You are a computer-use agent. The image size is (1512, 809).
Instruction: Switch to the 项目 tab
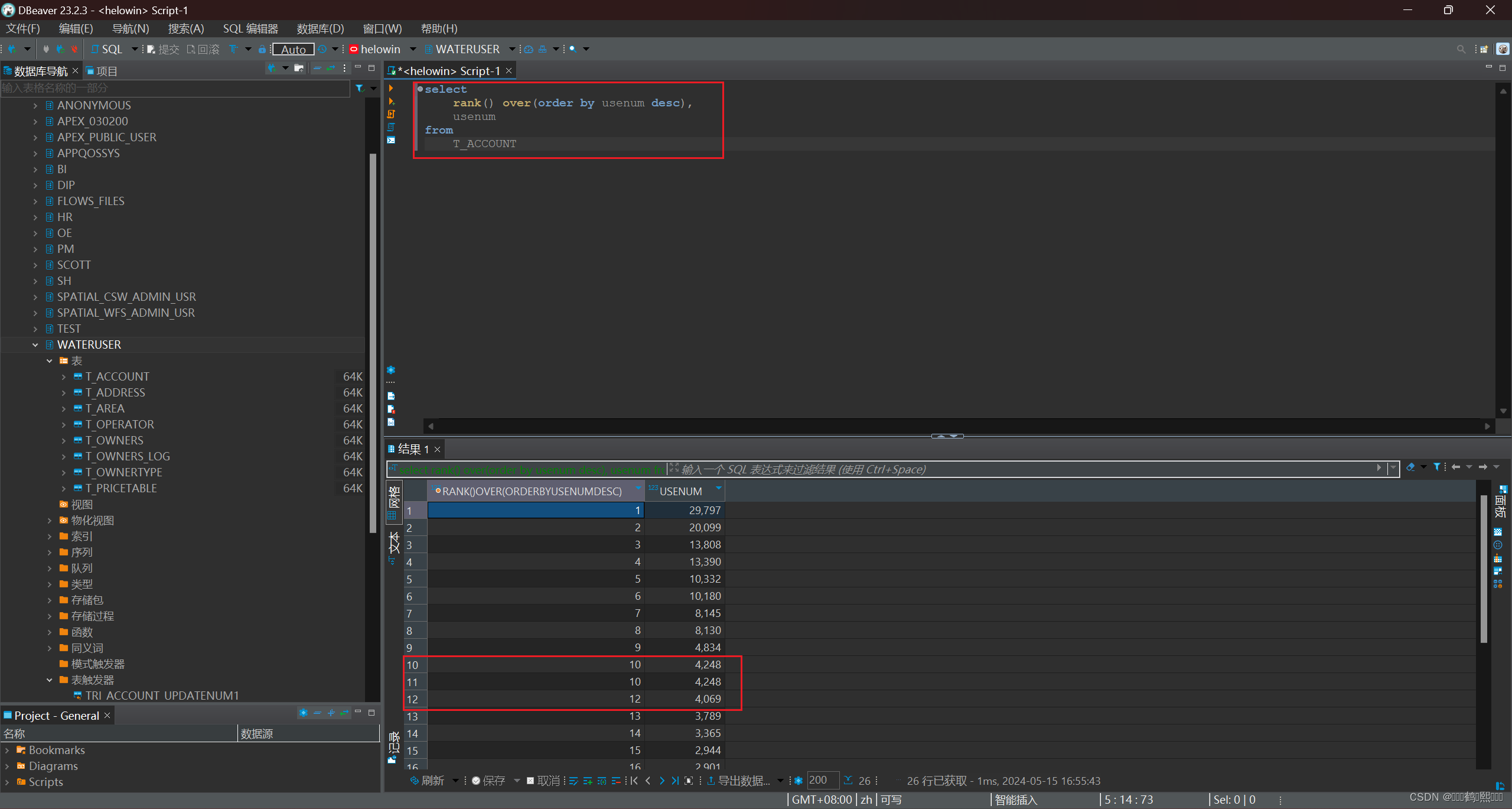coord(102,72)
